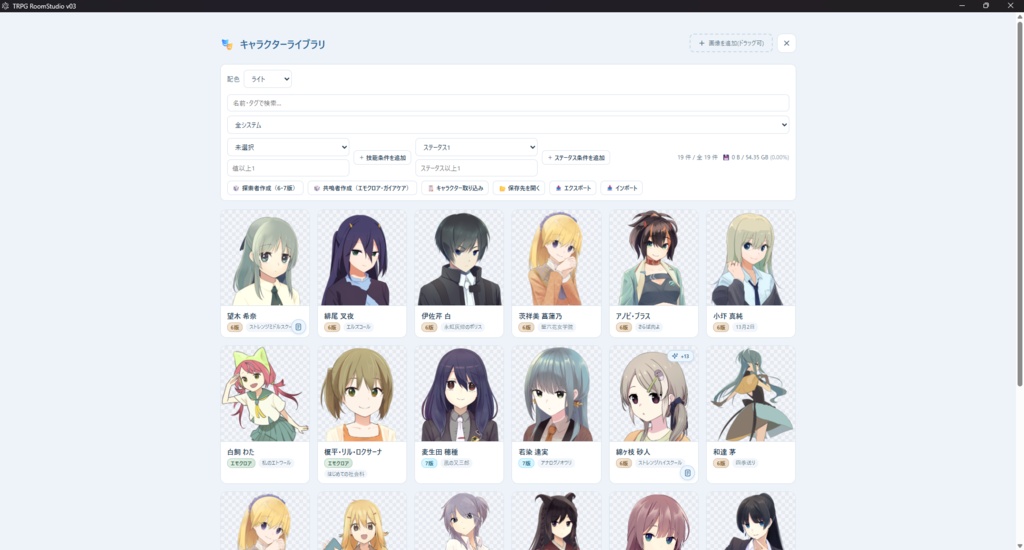Select 緋尾 叉夜 character portrait
The width and height of the screenshot is (1024, 550).
click(362, 257)
